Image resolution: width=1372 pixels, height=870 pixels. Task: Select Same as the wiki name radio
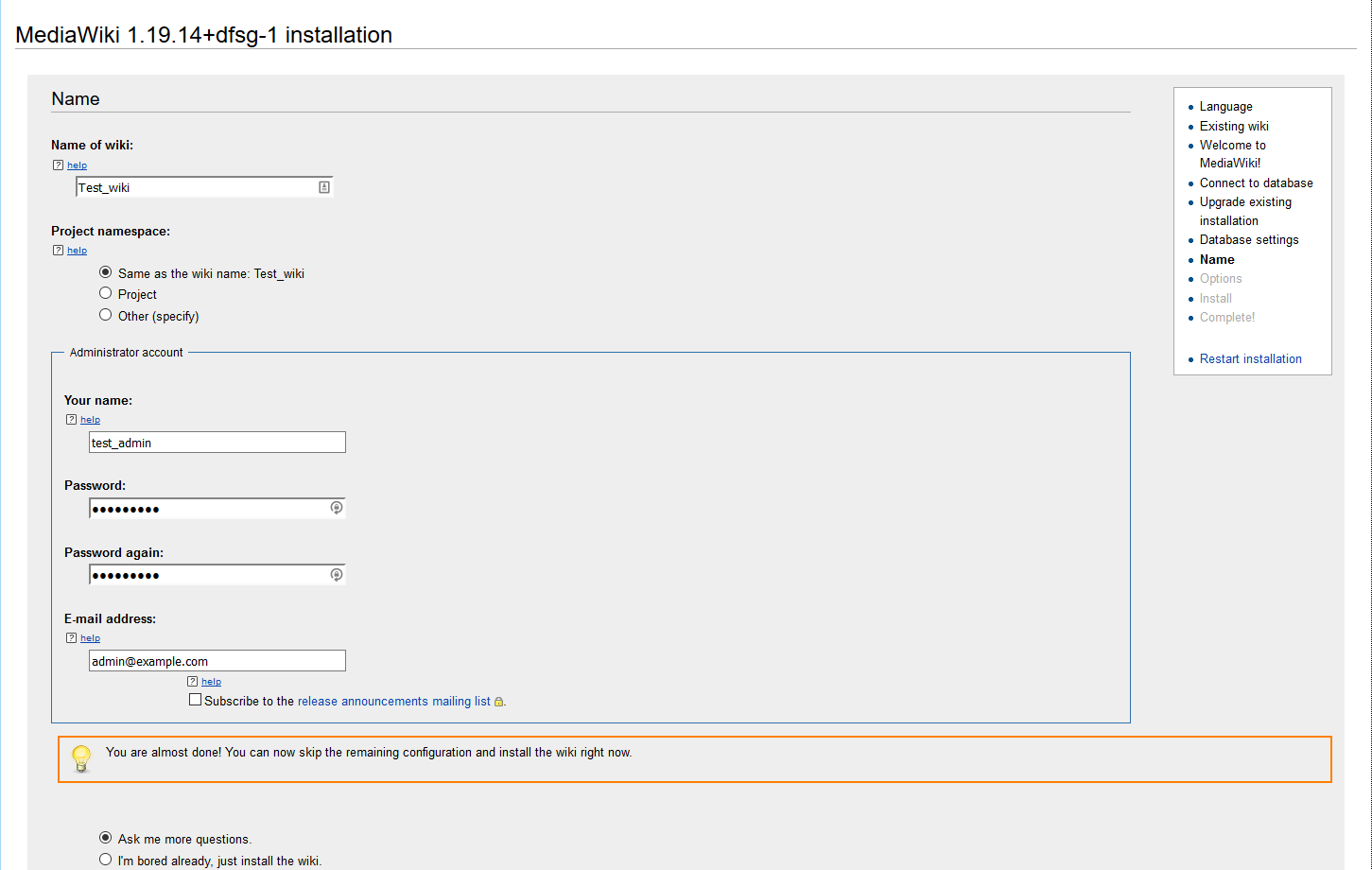106,272
